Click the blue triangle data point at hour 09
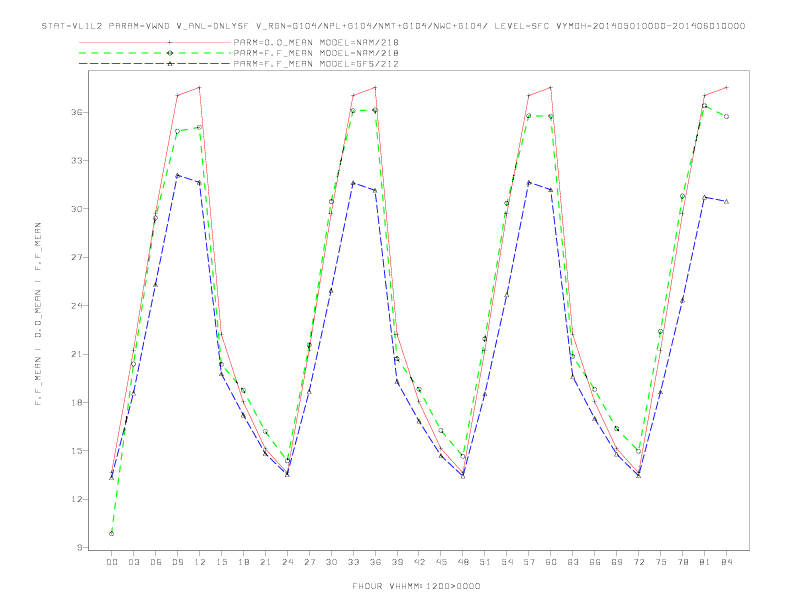The width and height of the screenshot is (792, 612). (177, 175)
